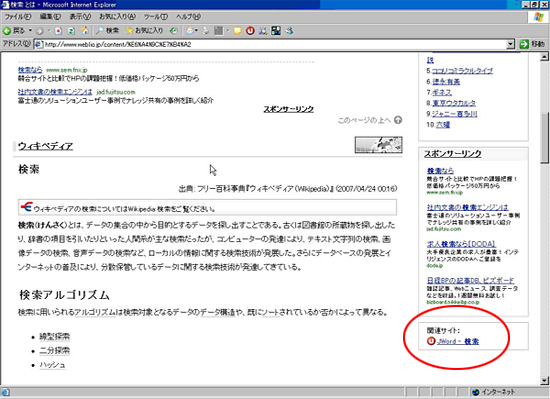
Task: Open ranking item 7 link
Action: coord(442,93)
